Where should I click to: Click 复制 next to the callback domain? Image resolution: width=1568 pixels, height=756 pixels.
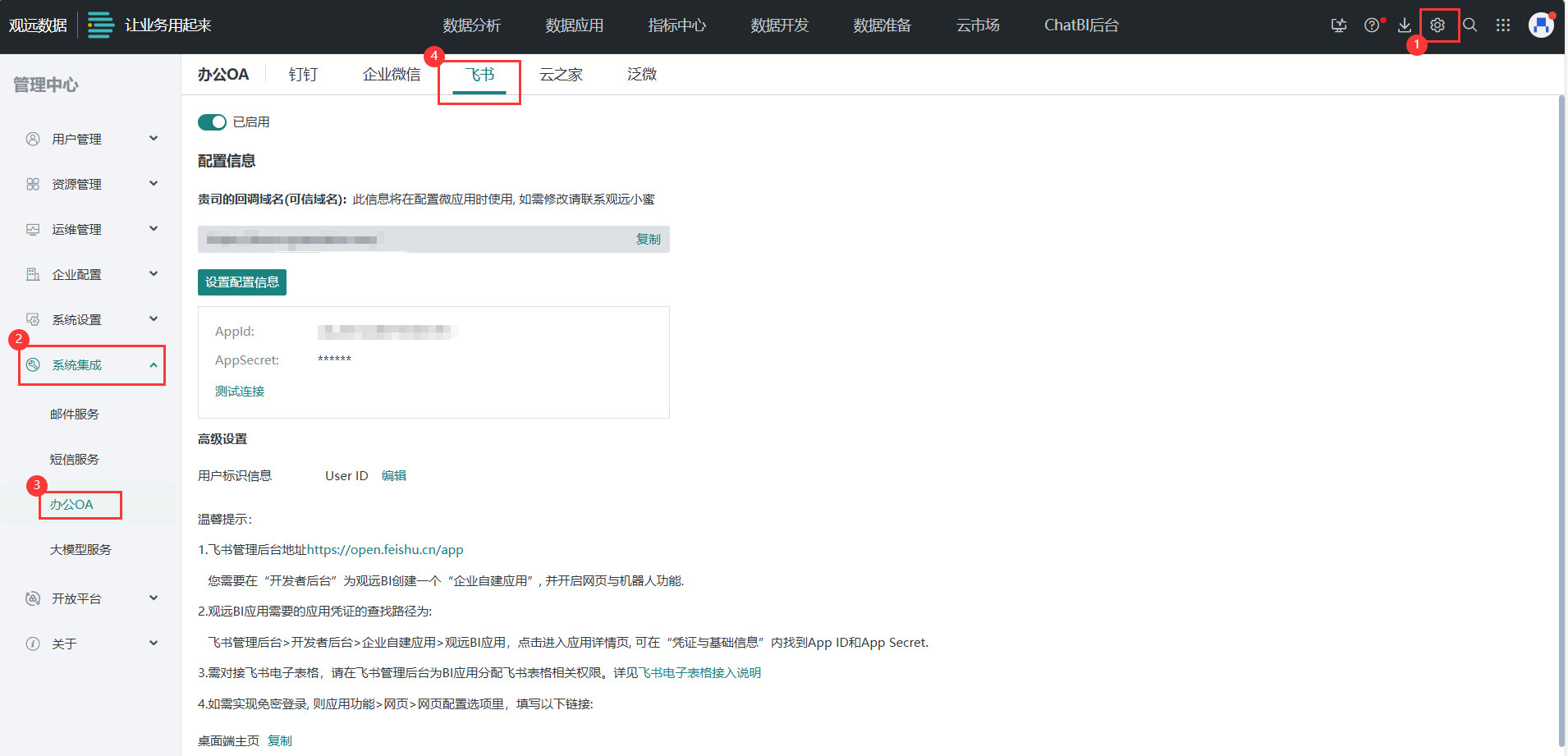coord(648,239)
